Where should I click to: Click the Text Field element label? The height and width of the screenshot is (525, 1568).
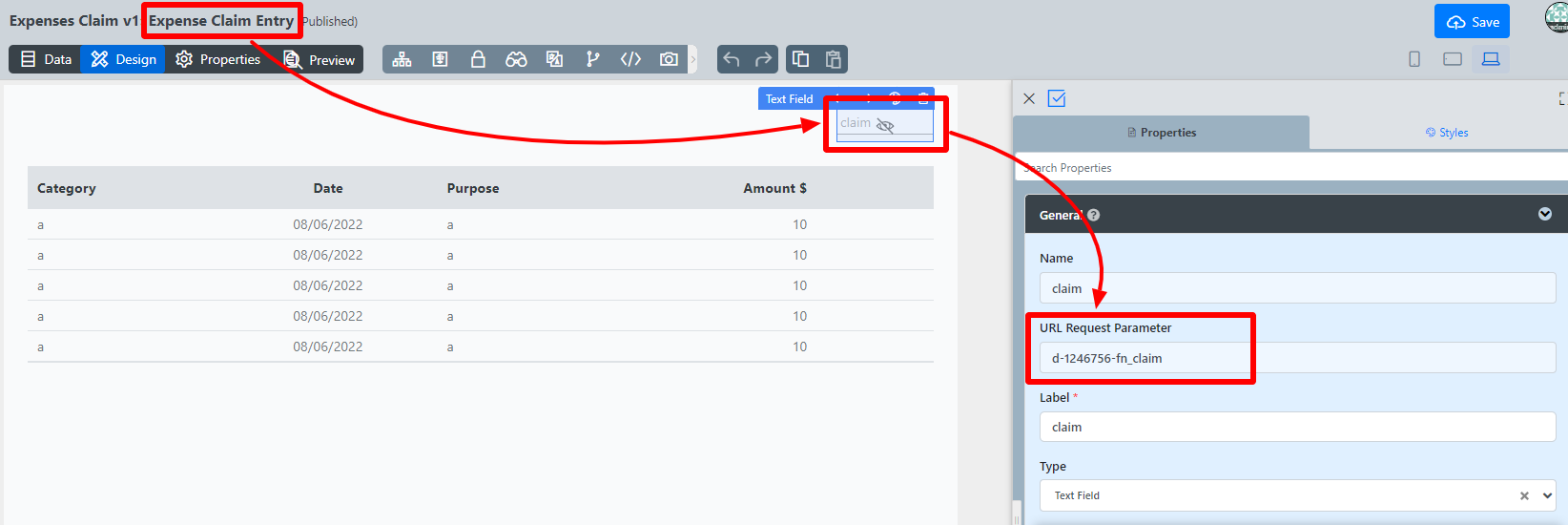(789, 99)
